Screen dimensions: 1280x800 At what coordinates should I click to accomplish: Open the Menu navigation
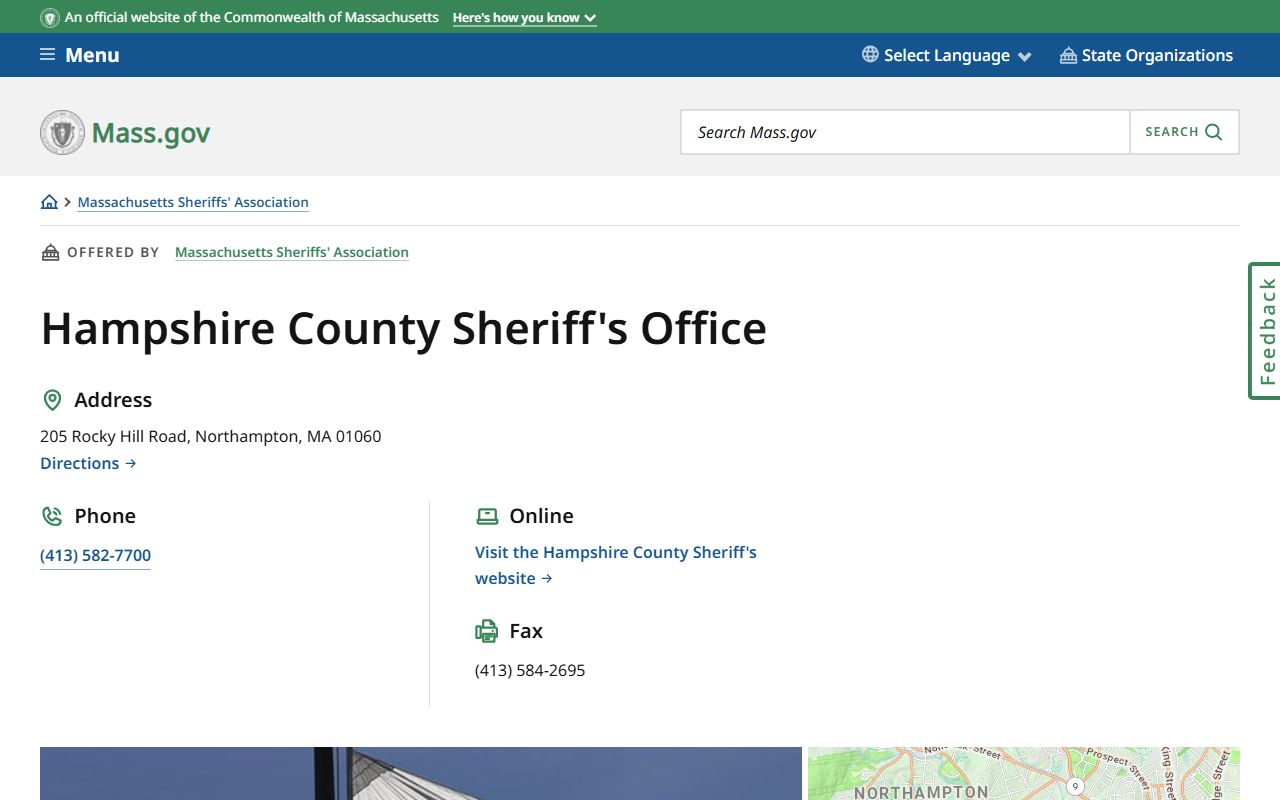(80, 55)
